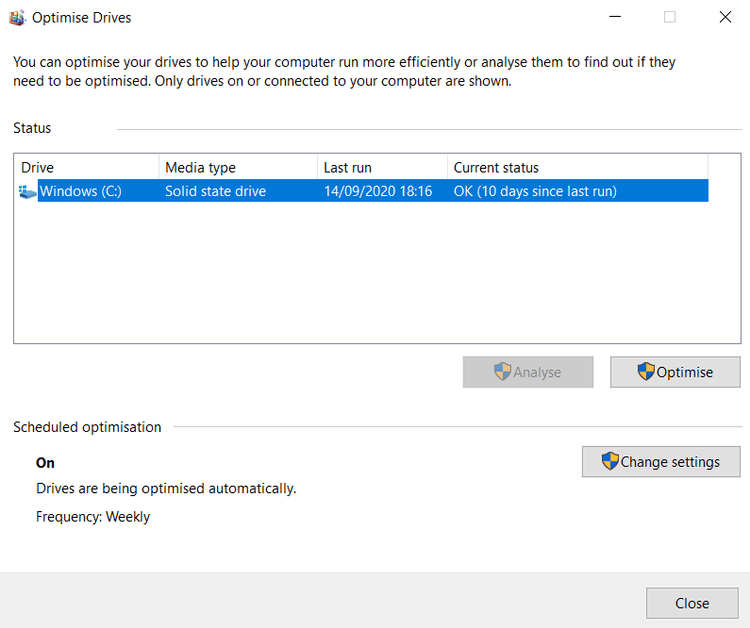
Task: Minimise the Optimise Drives window
Action: click(x=615, y=17)
